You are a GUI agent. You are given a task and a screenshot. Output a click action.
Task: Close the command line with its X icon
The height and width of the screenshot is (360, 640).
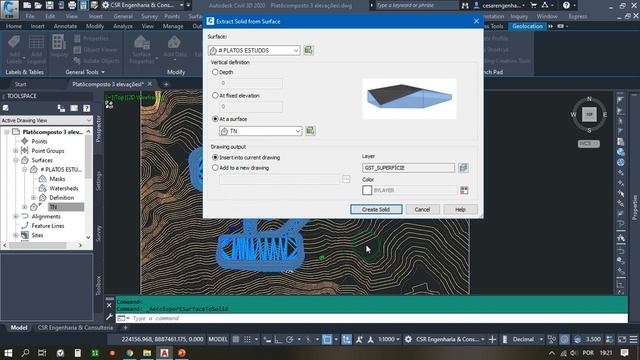tap(109, 305)
